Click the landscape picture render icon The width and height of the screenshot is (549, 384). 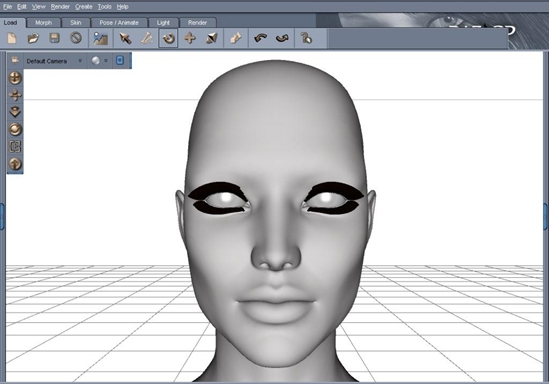100,38
